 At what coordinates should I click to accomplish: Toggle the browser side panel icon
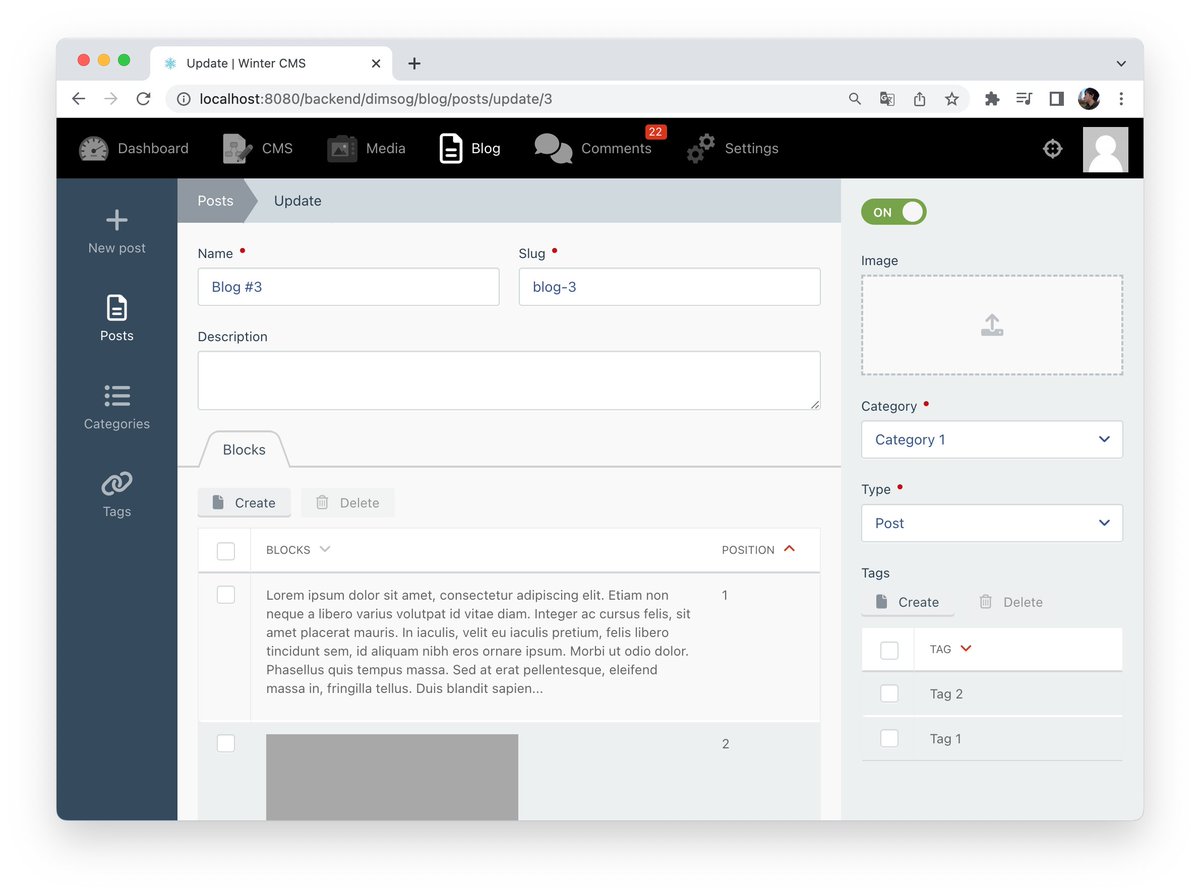point(1056,99)
